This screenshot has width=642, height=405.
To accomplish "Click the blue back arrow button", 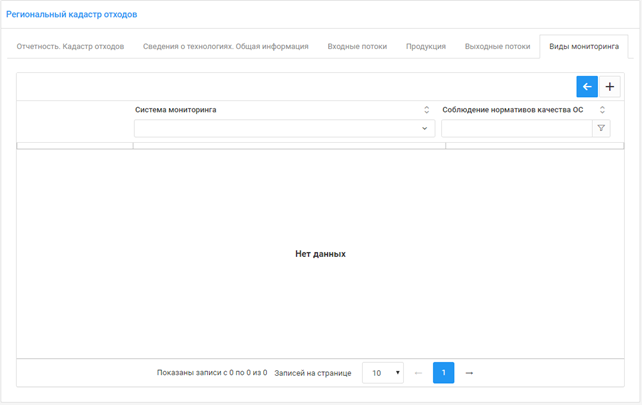I will (x=587, y=87).
